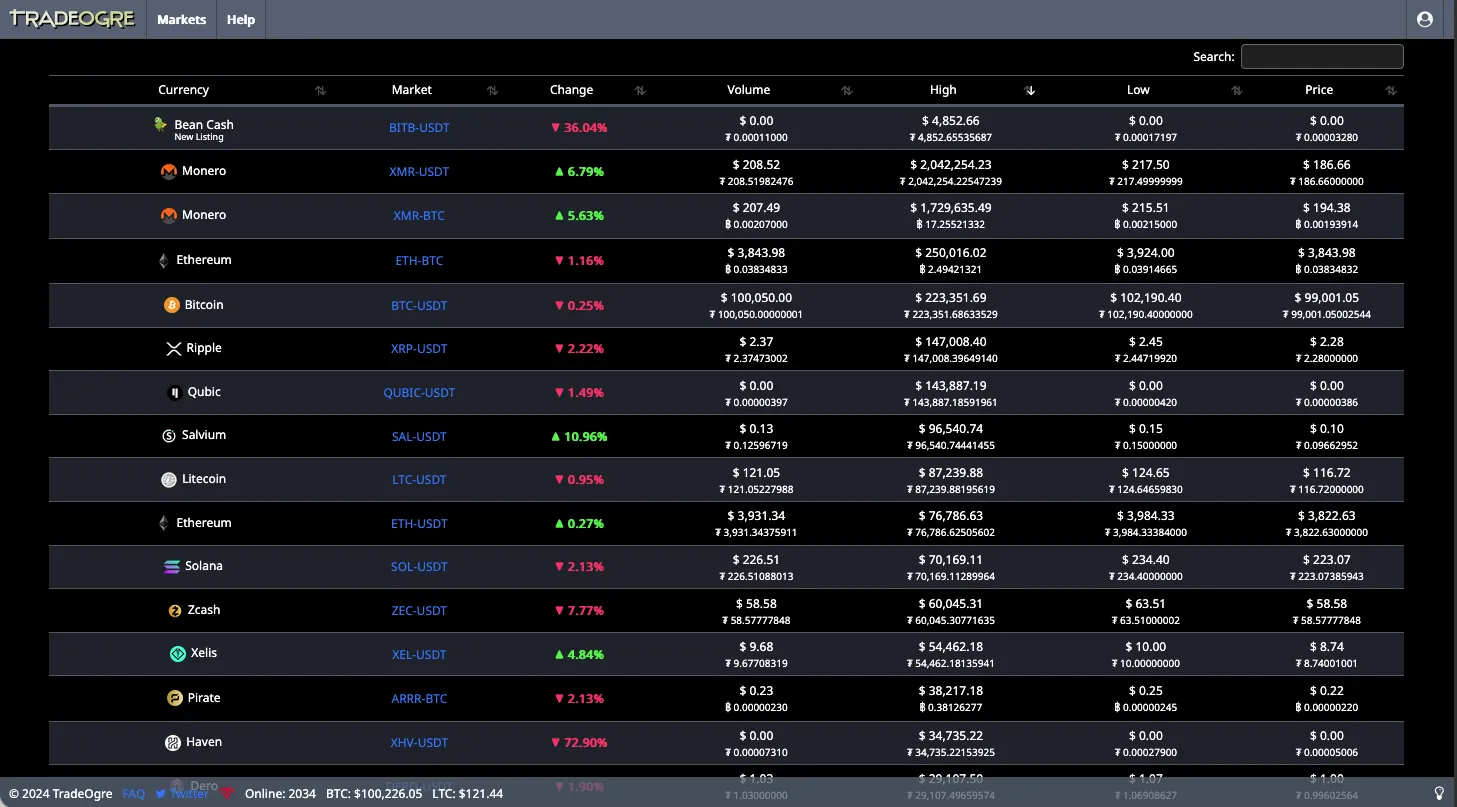1457x807 pixels.
Task: Click the Xelis coin icon
Action: [177, 654]
